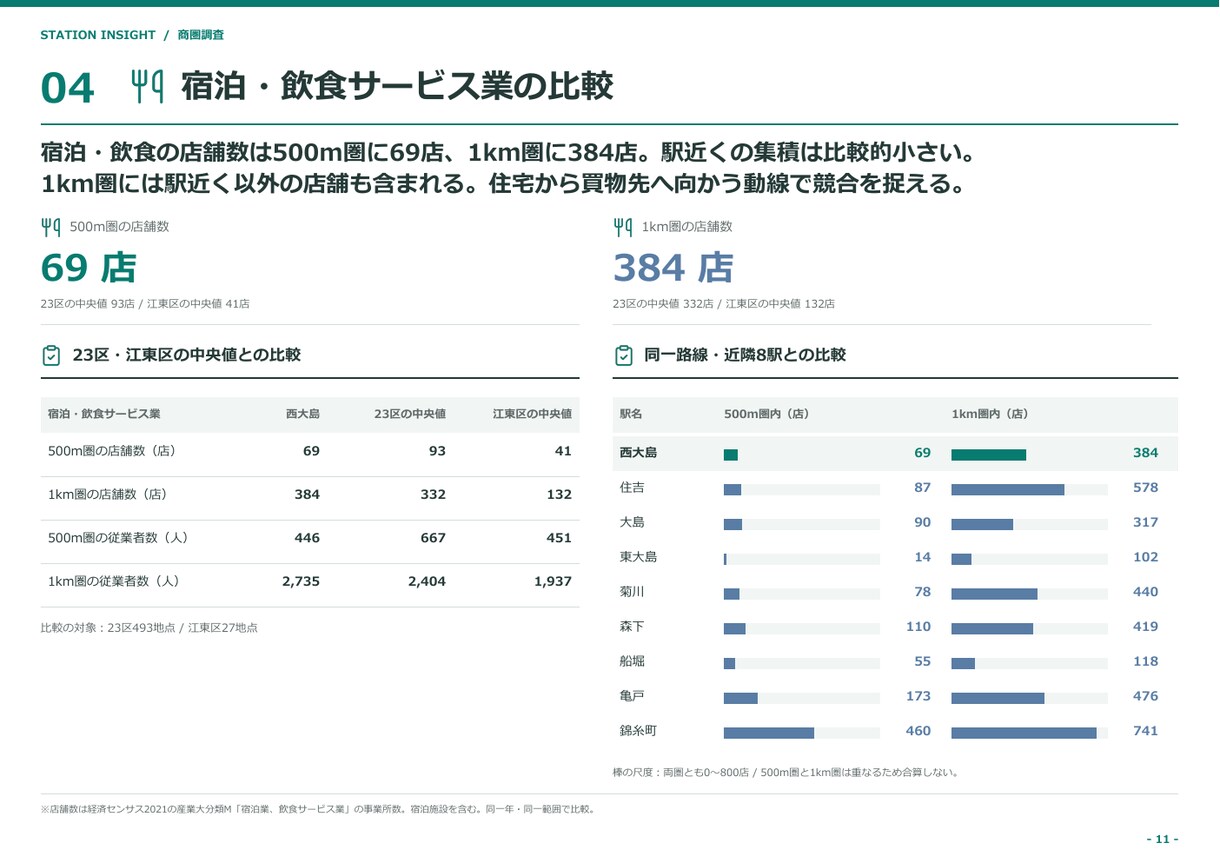1220x863 pixels.
Task: Click the 宿泊・飲食サービス業 column header
Action: pos(104,414)
